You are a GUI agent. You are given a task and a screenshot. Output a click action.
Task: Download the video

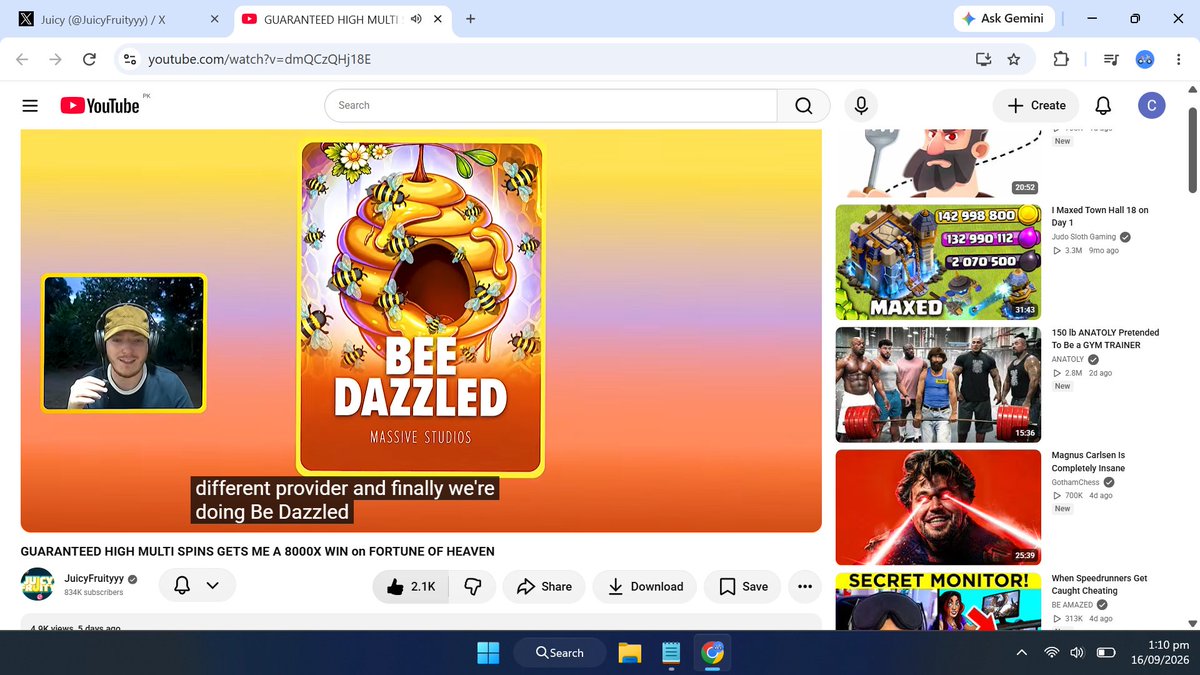point(645,586)
